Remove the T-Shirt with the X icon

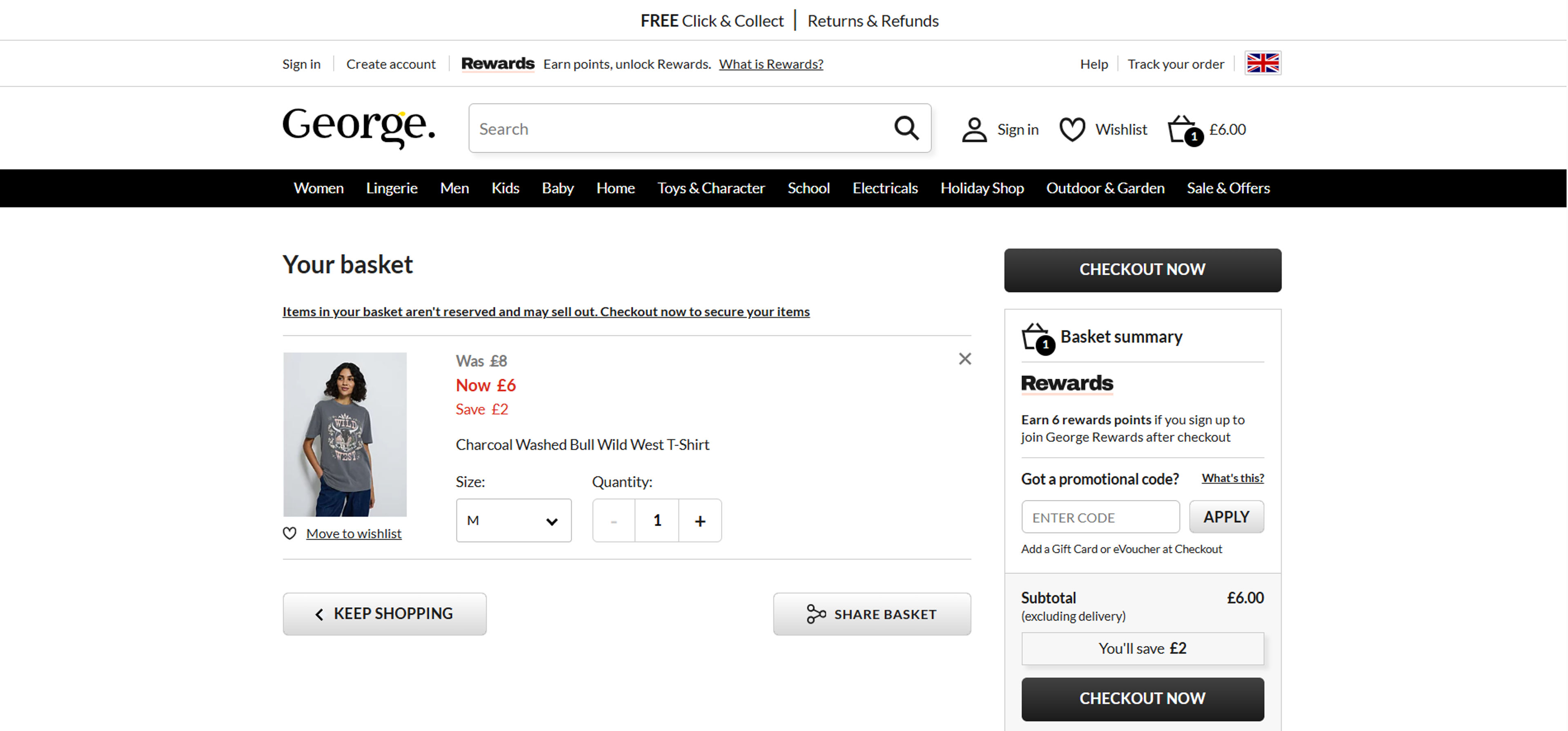click(964, 359)
